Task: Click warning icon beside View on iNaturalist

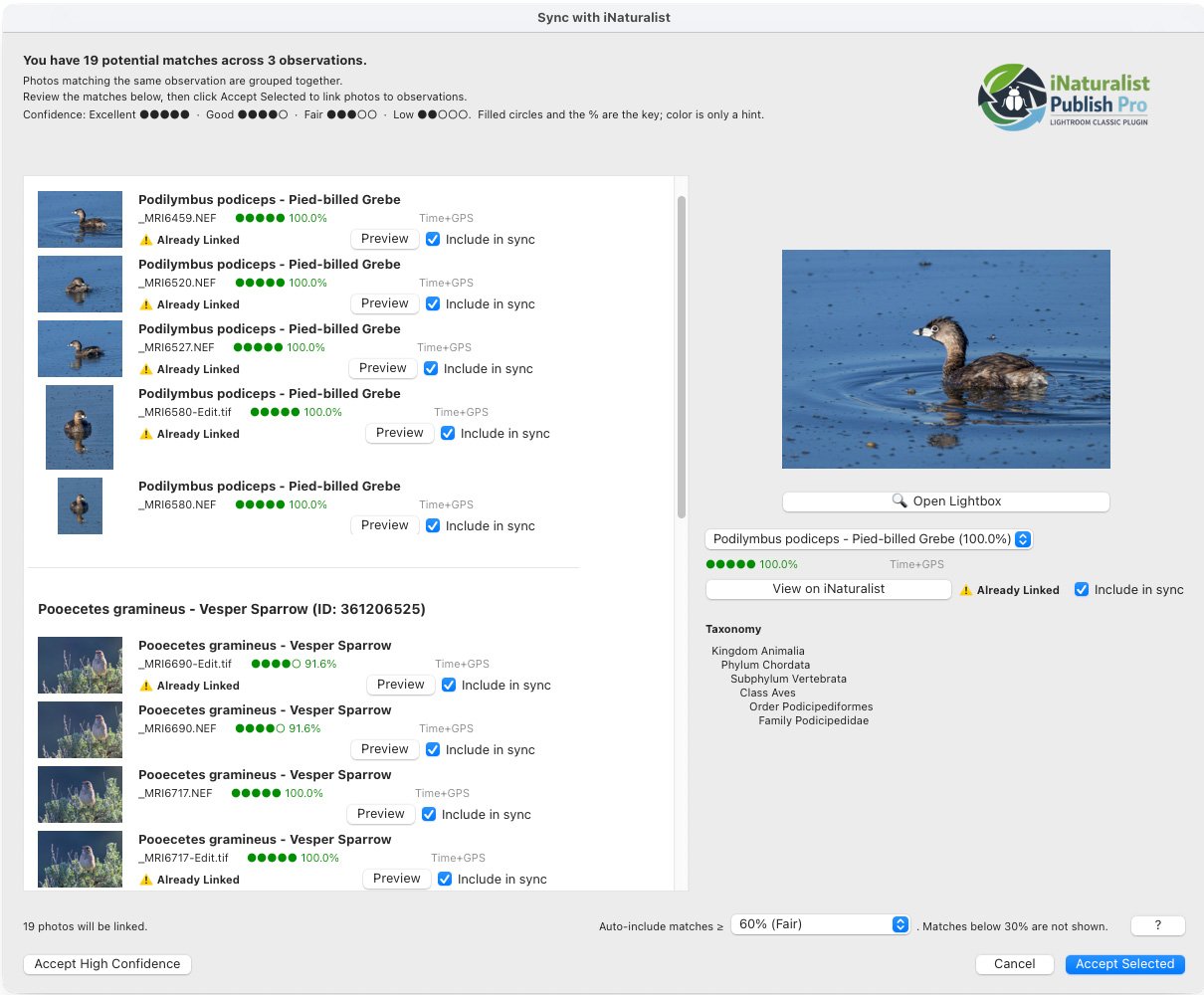Action: (966, 590)
